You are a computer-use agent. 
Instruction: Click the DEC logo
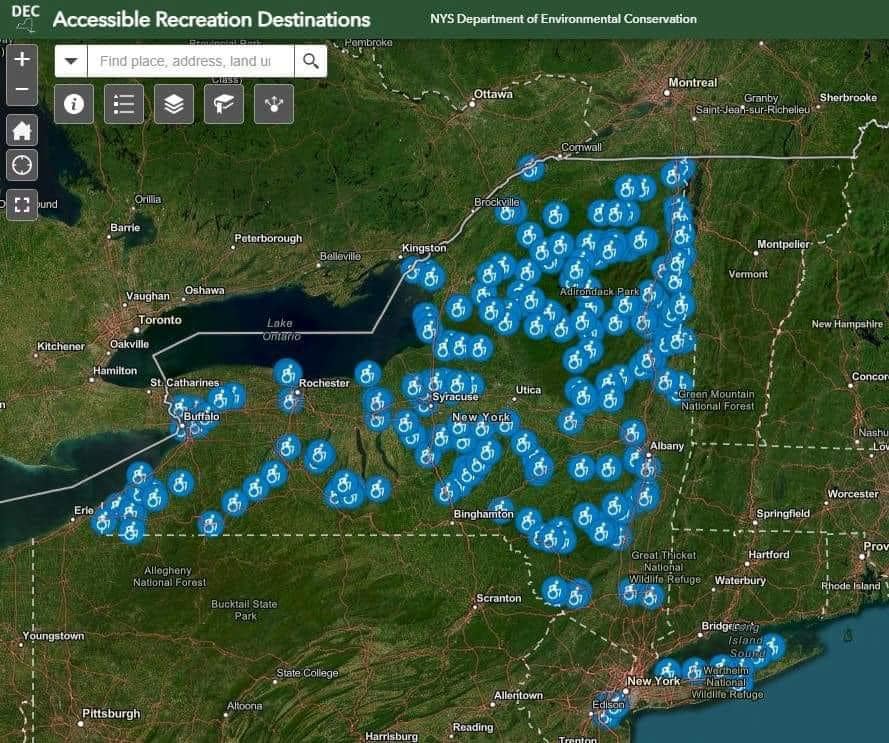[x=26, y=18]
